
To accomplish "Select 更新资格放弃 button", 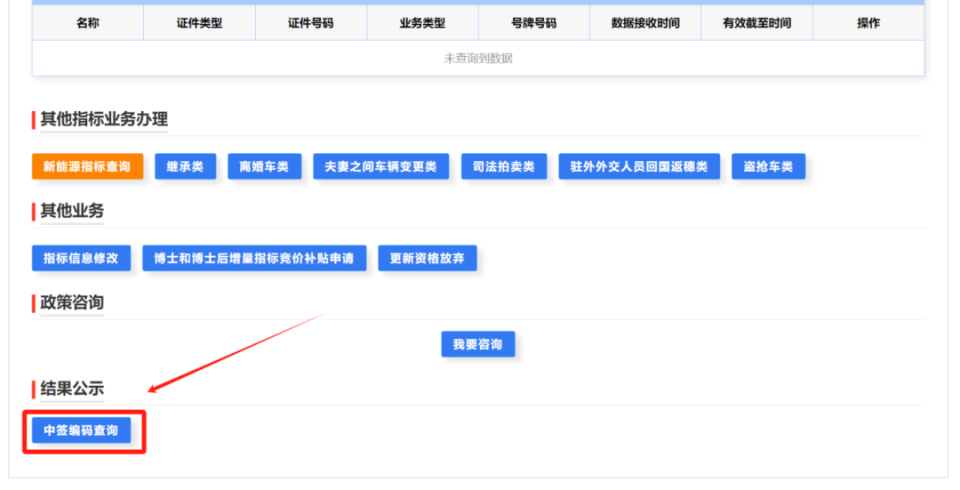I will 427,258.
